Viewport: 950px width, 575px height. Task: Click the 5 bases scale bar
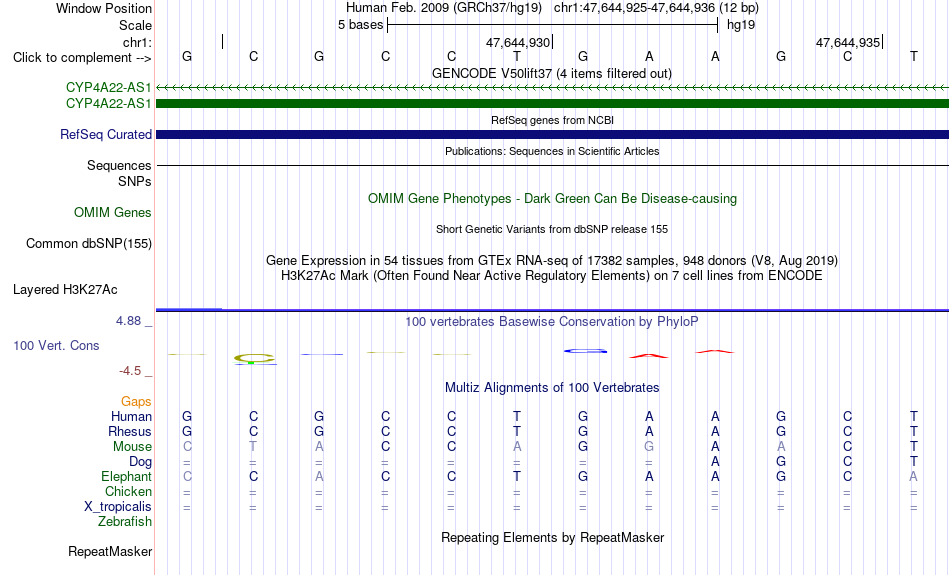553,25
